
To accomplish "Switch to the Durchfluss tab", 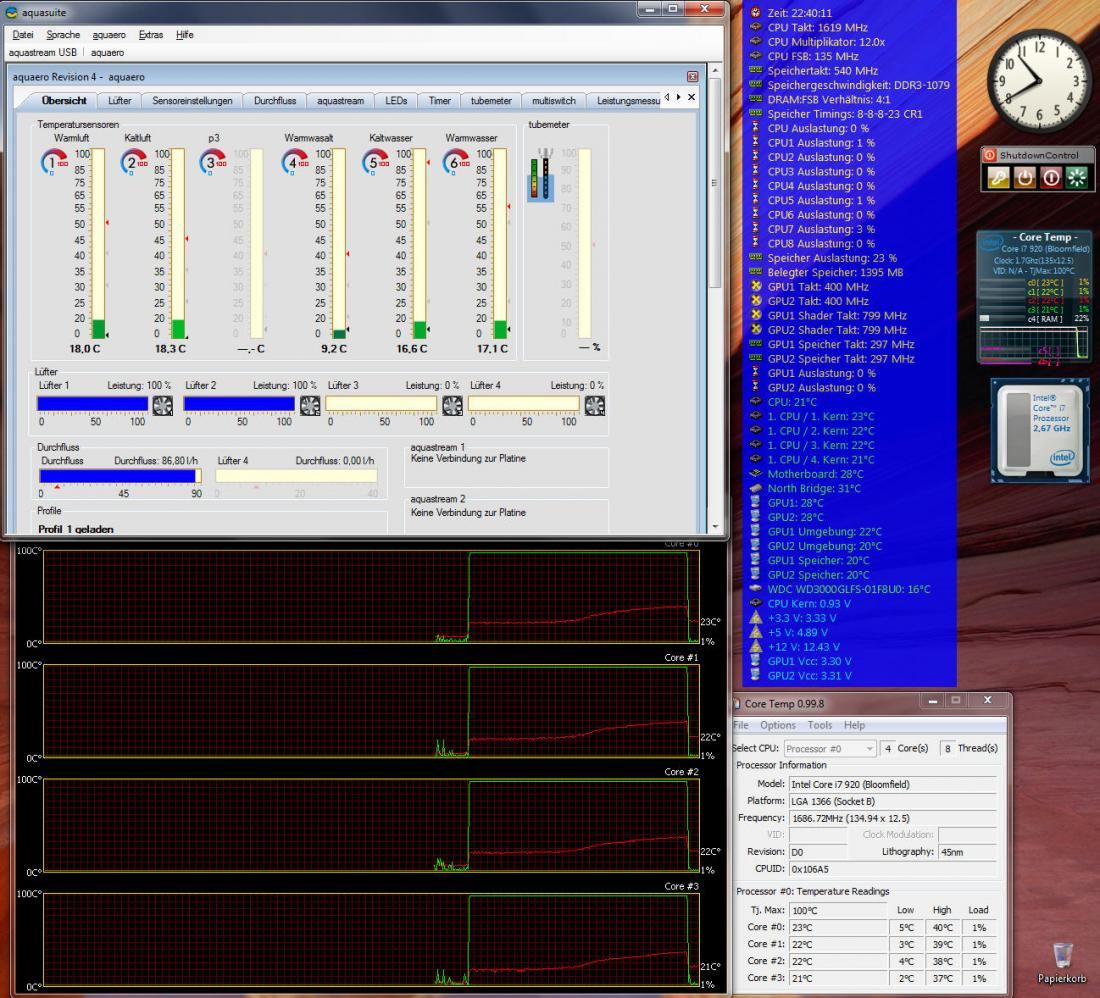I will click(275, 100).
